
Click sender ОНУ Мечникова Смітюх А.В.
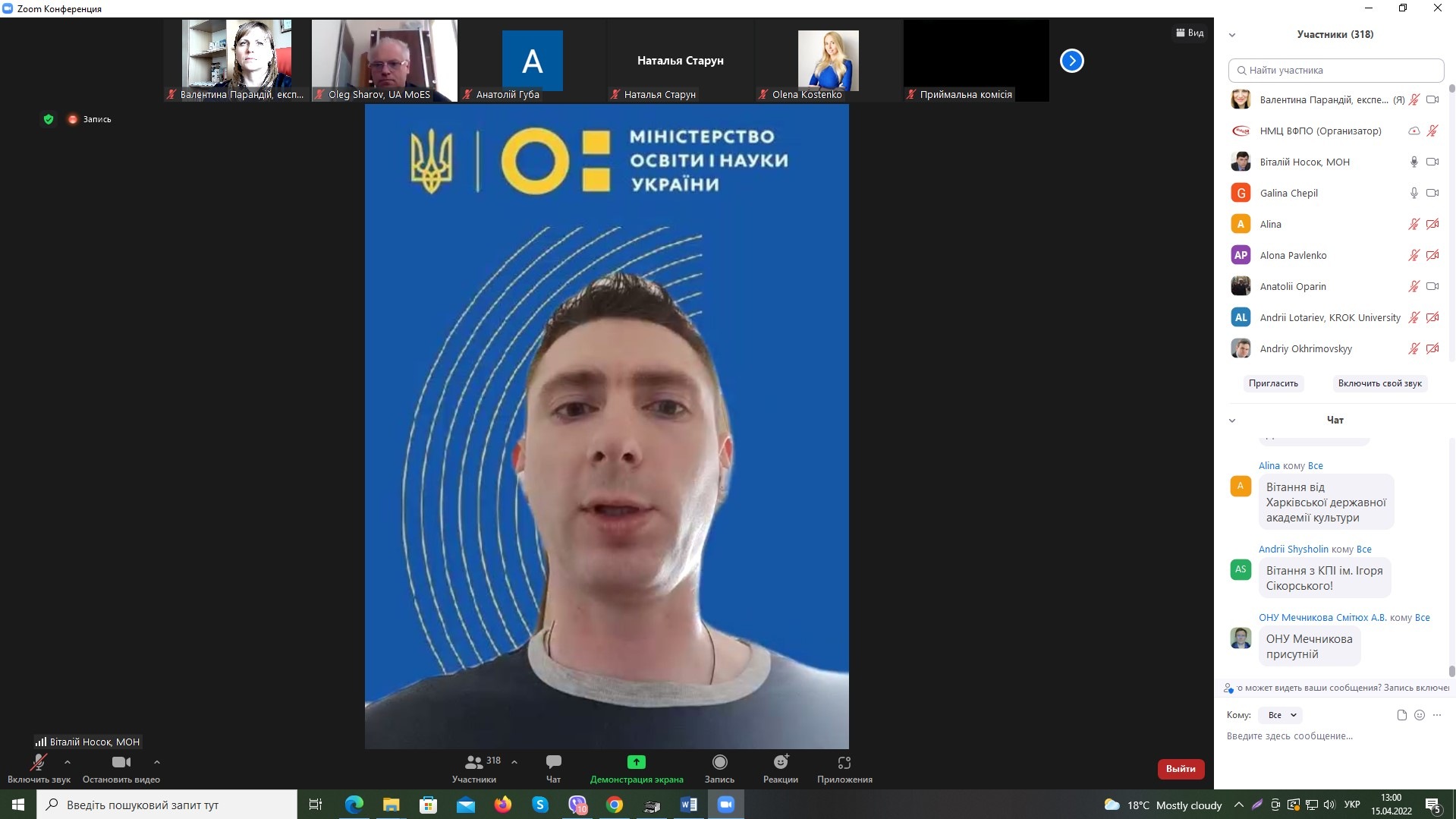(1322, 618)
